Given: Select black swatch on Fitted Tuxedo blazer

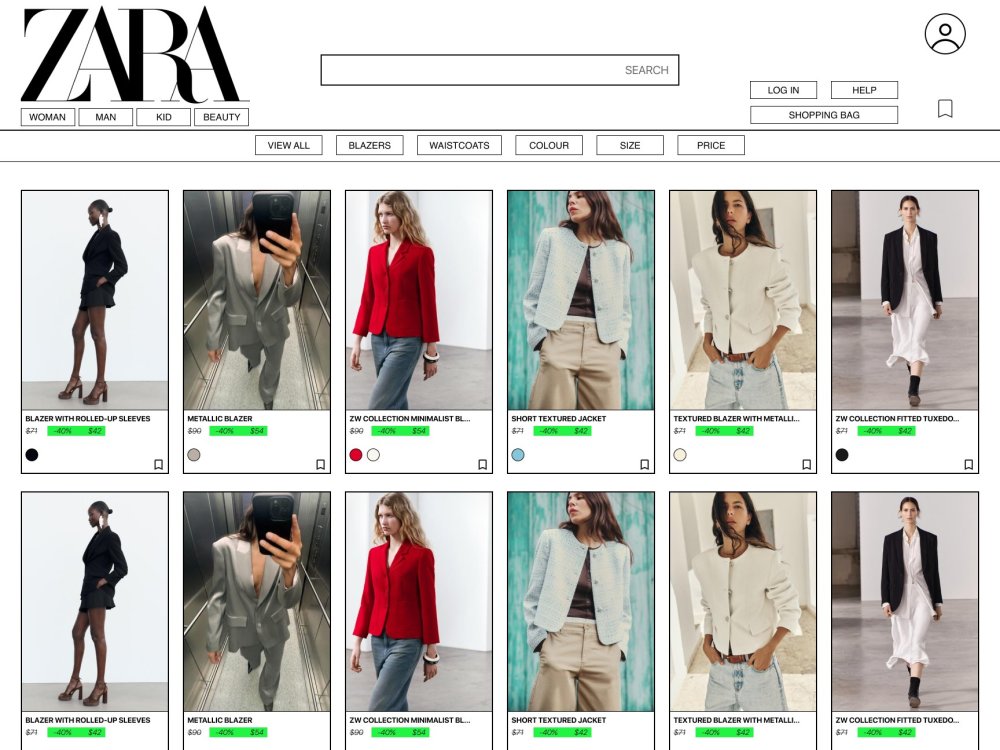Looking at the screenshot, I should tap(842, 455).
